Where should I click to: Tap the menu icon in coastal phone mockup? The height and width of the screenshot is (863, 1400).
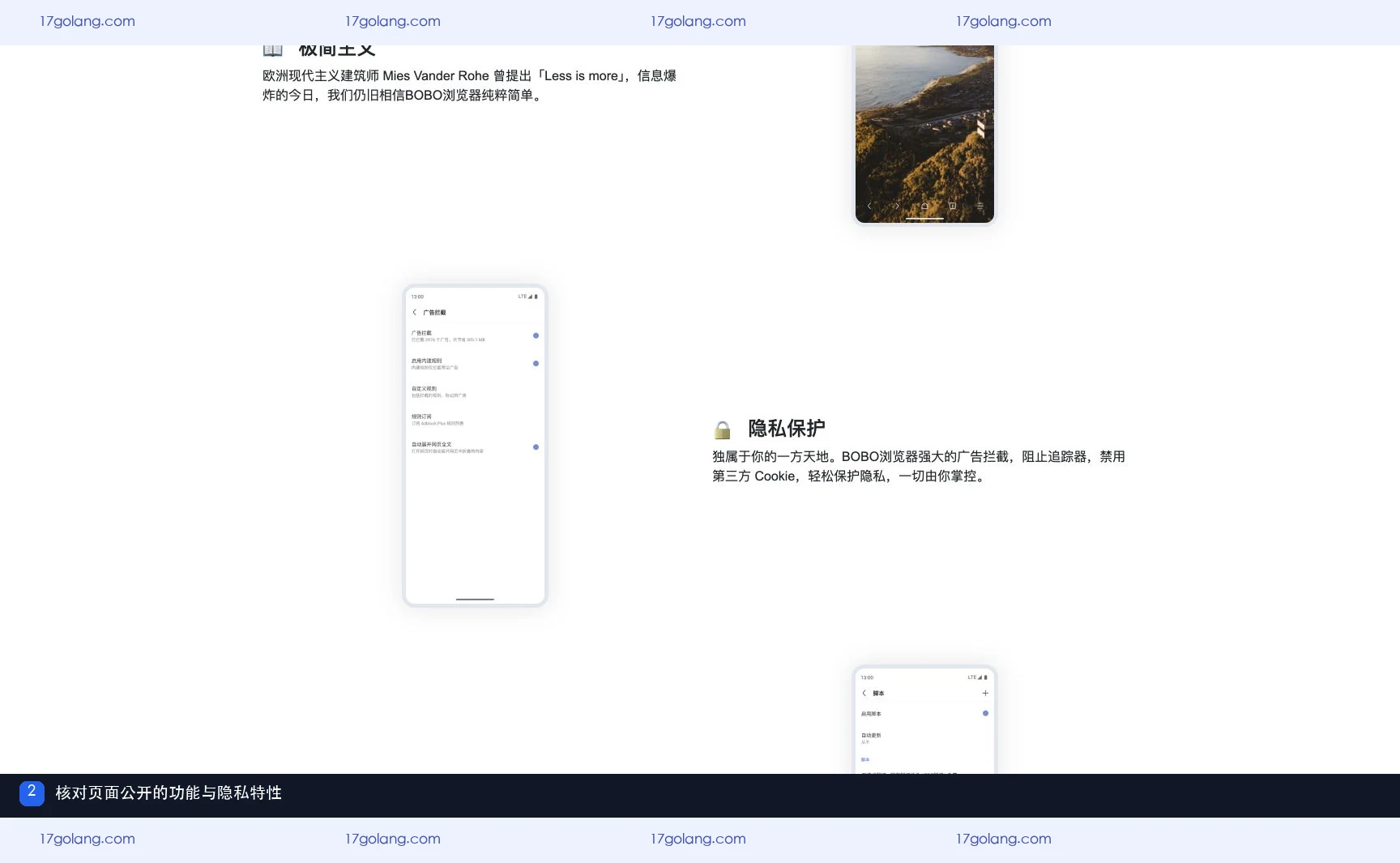(980, 206)
